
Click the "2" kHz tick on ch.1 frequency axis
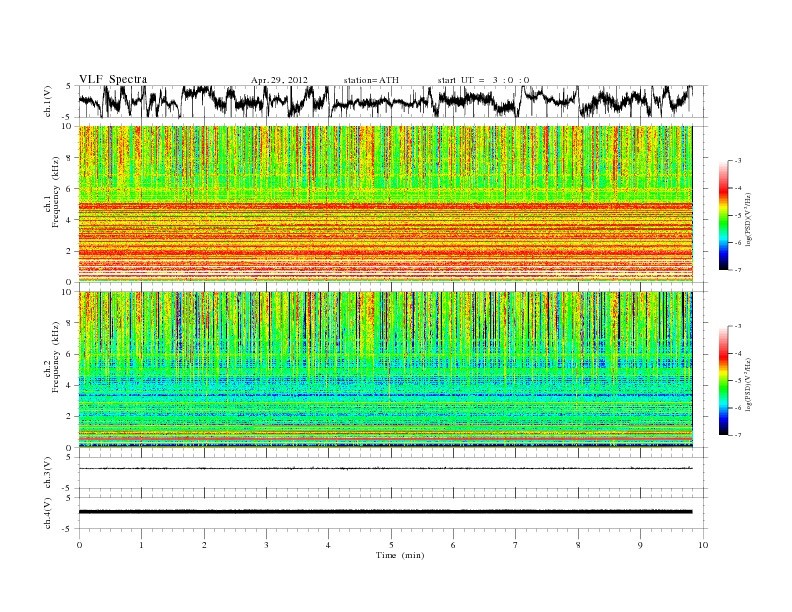coord(69,251)
